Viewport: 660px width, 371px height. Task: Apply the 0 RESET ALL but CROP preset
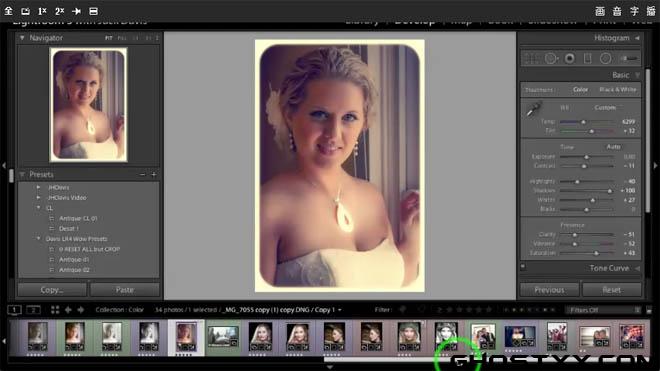pyautogui.click(x=90, y=249)
